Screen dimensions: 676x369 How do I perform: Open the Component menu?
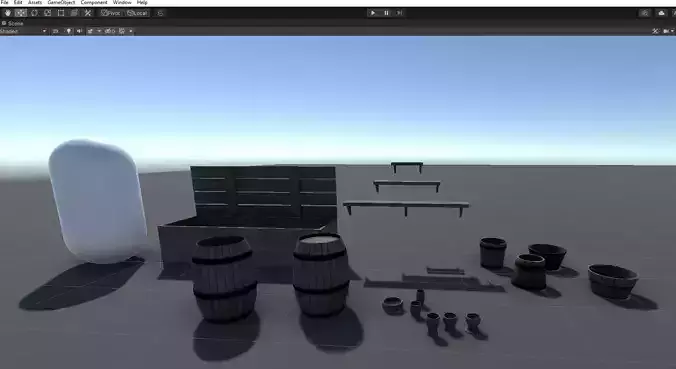pyautogui.click(x=94, y=3)
